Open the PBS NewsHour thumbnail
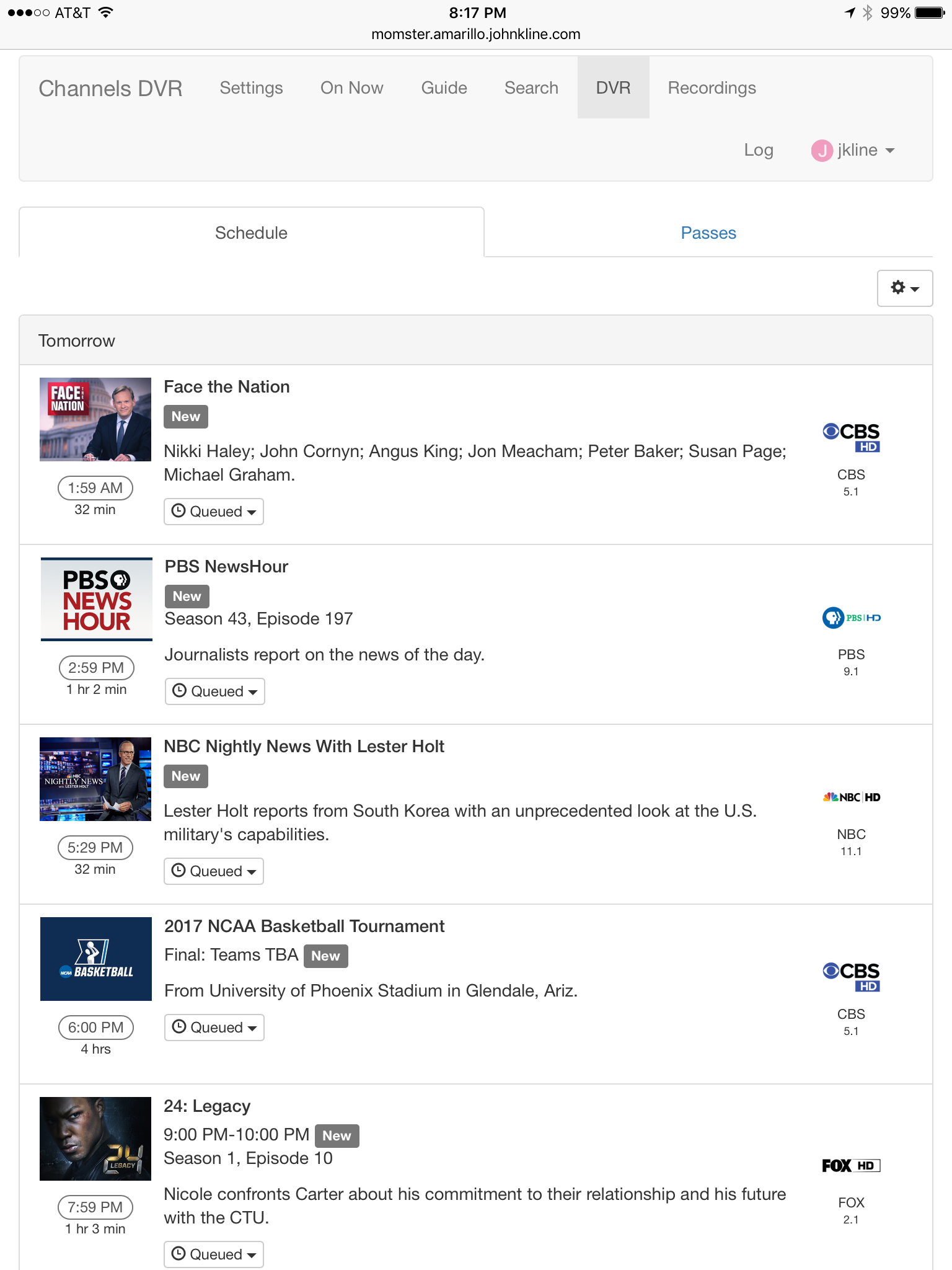The image size is (952, 1270). tap(96, 599)
